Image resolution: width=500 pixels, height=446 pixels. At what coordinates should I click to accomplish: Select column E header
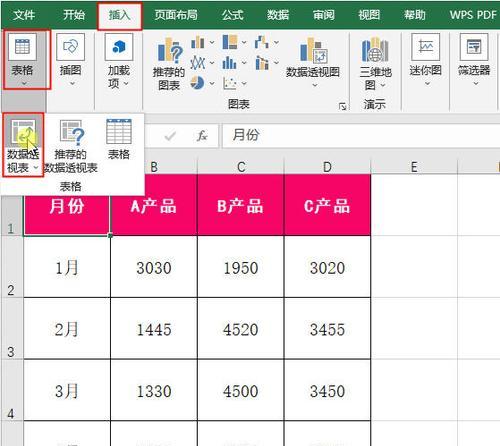[414, 167]
